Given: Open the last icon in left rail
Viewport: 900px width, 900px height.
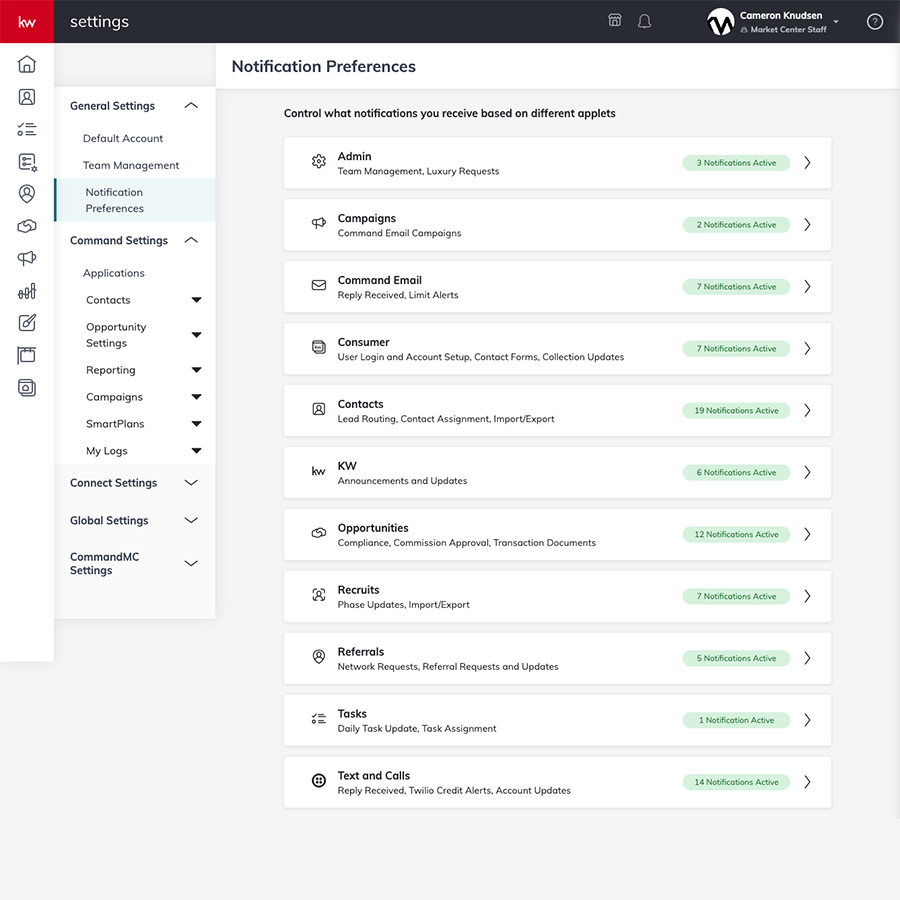Looking at the screenshot, I should (x=26, y=387).
